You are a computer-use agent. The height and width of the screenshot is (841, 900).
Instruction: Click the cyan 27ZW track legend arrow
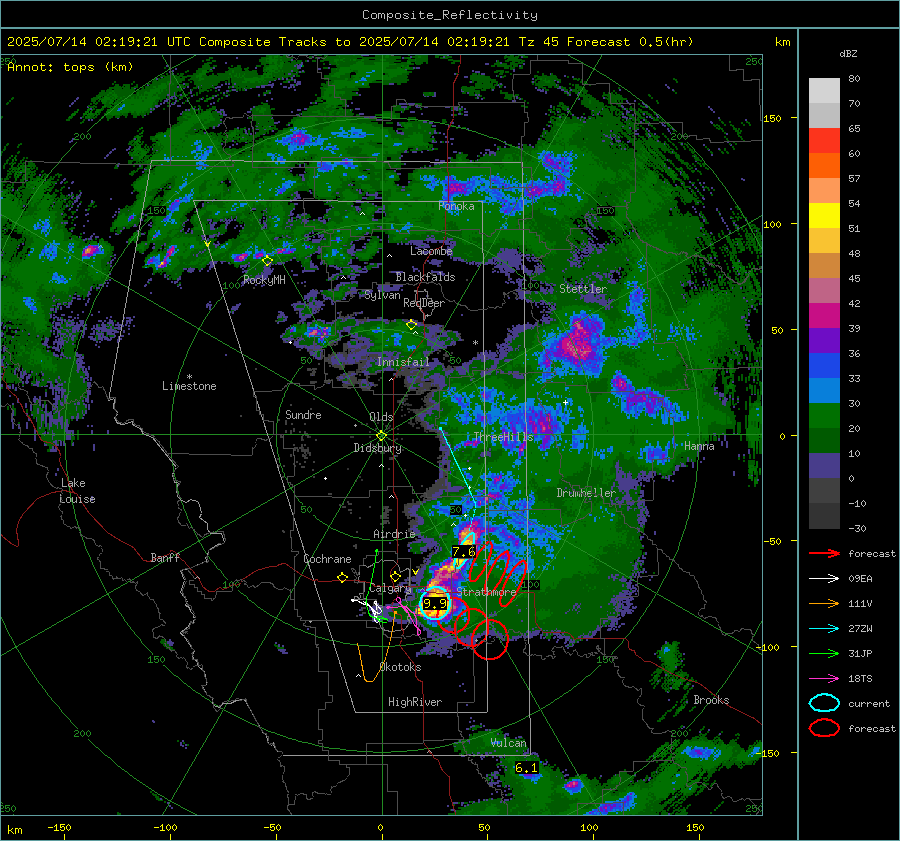coord(824,628)
